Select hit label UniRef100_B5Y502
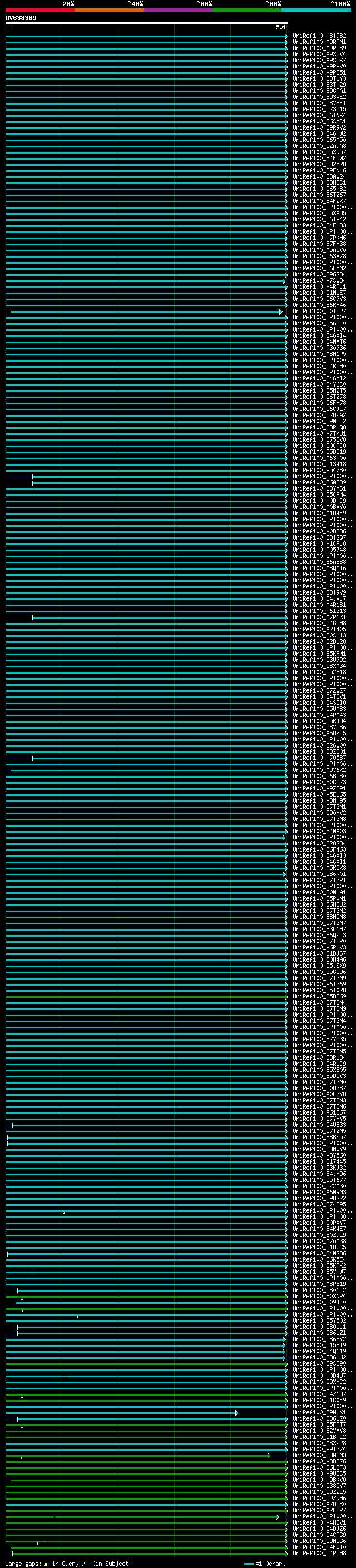 [x=319, y=1321]
